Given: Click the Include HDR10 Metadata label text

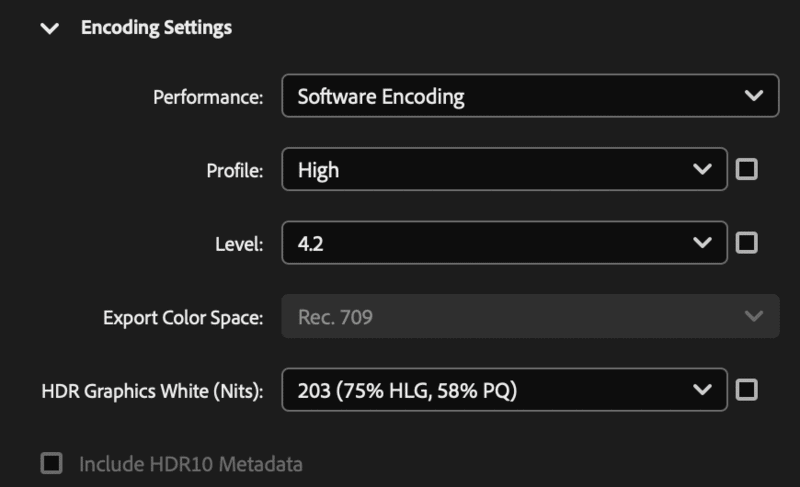Looking at the screenshot, I should tap(191, 464).
